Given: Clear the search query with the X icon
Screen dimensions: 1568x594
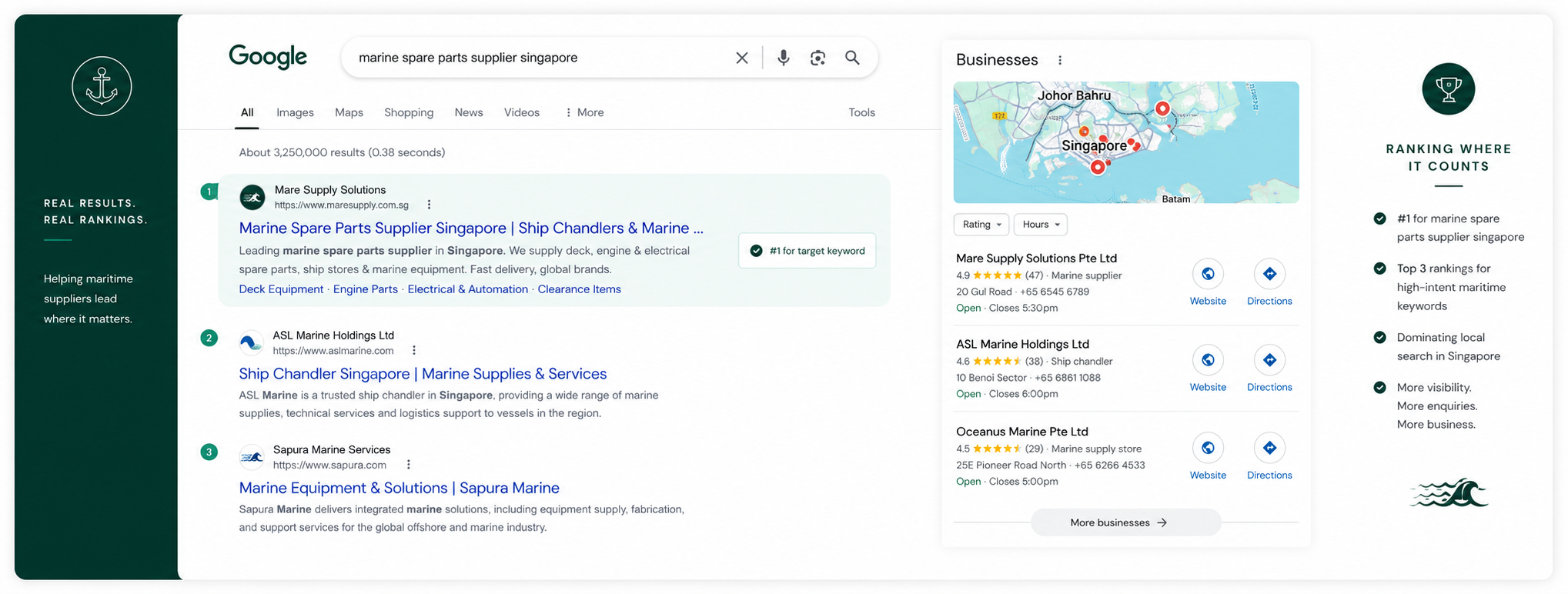Looking at the screenshot, I should (741, 58).
